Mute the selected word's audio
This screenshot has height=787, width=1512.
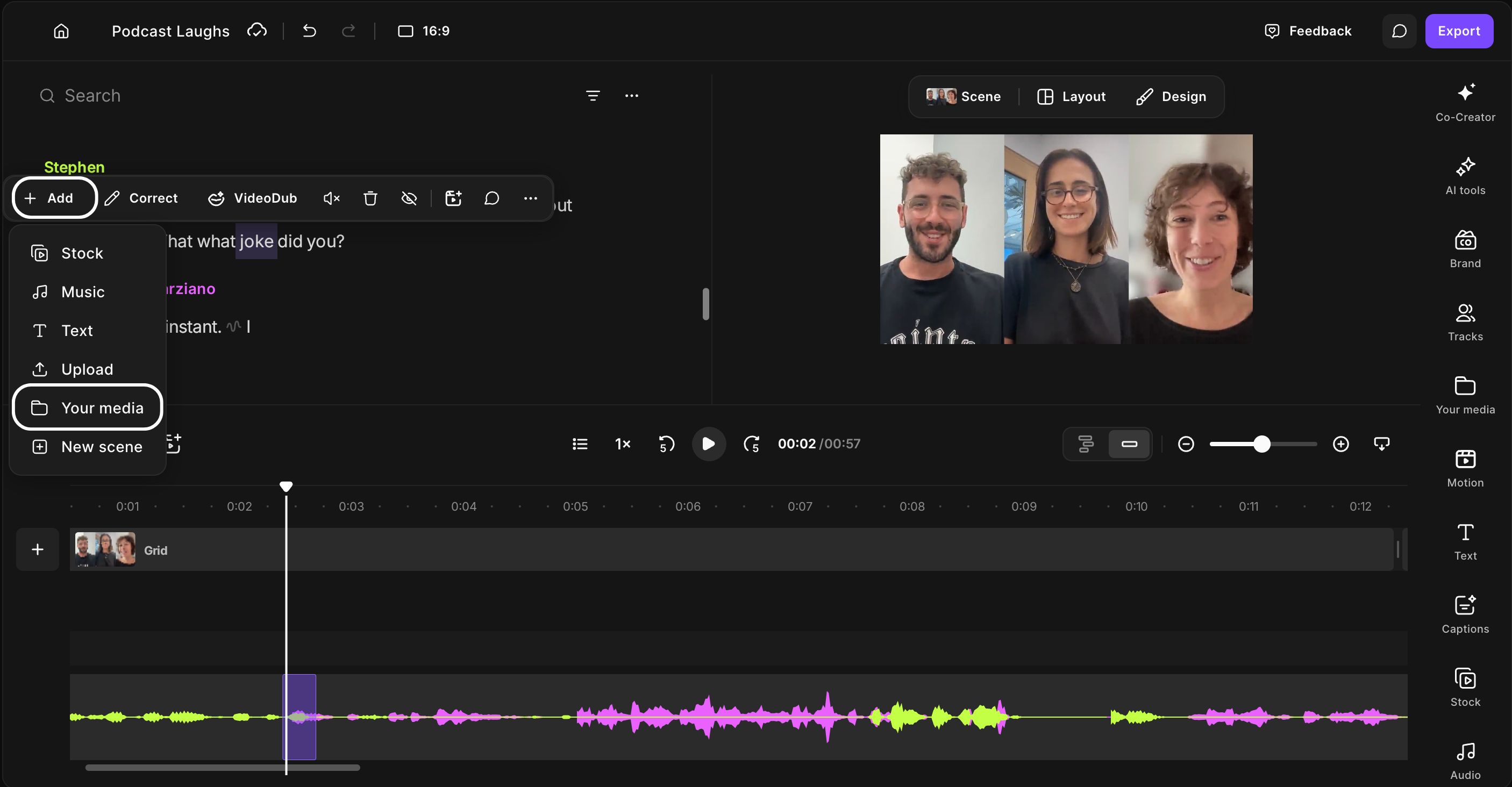[332, 198]
